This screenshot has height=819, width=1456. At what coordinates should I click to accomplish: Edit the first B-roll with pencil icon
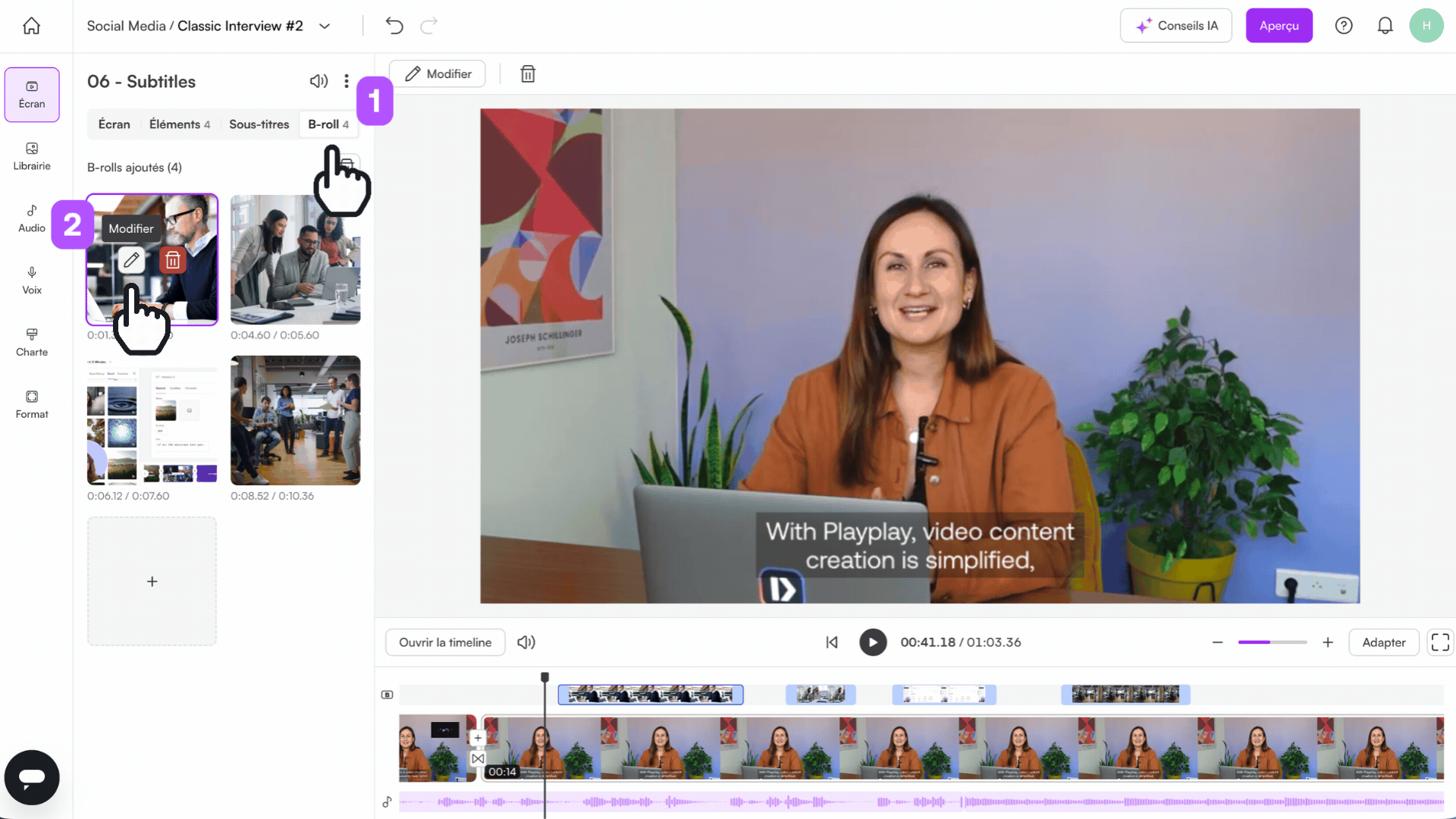tap(131, 260)
